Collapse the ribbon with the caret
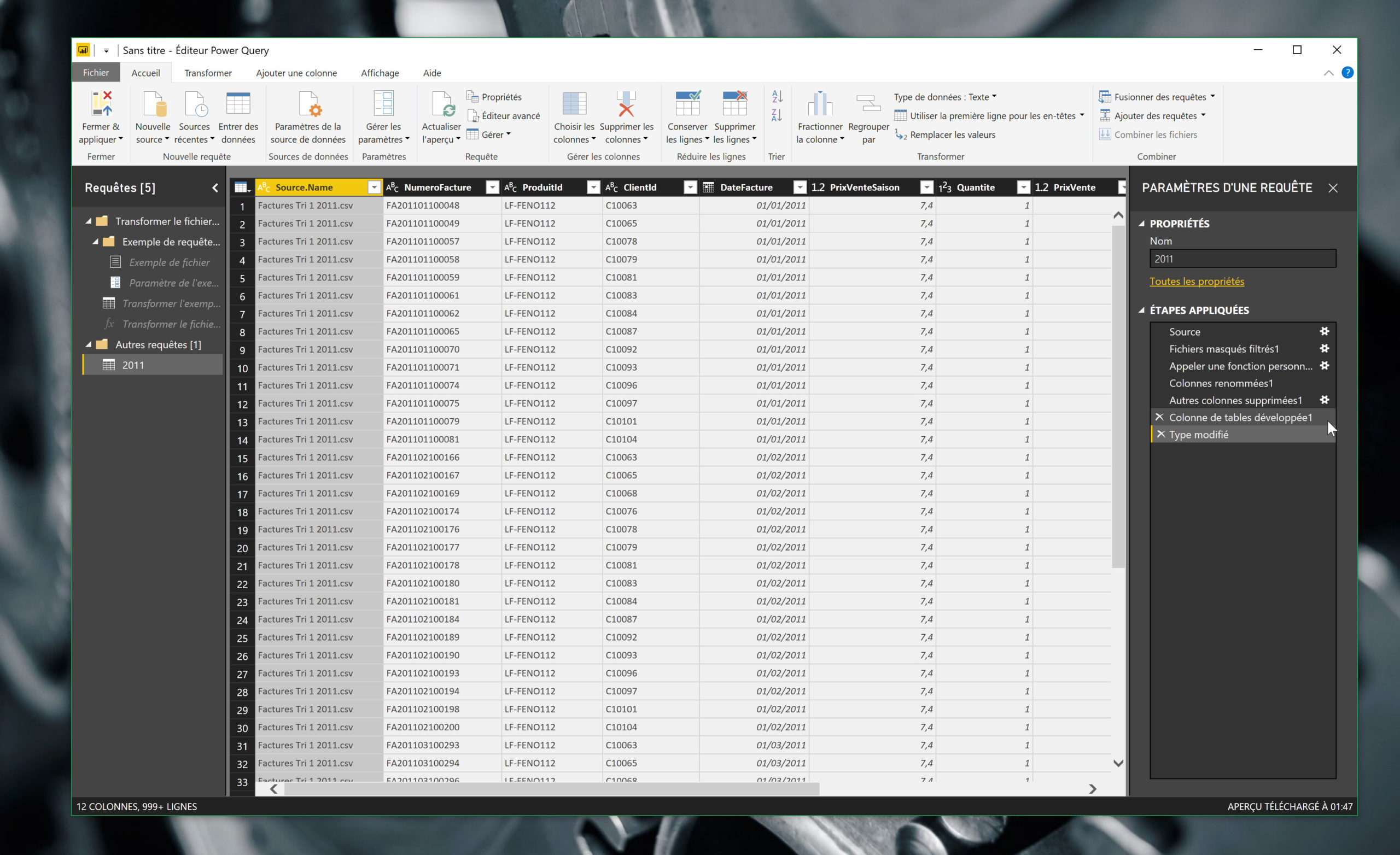The height and width of the screenshot is (855, 1400). 1328,73
